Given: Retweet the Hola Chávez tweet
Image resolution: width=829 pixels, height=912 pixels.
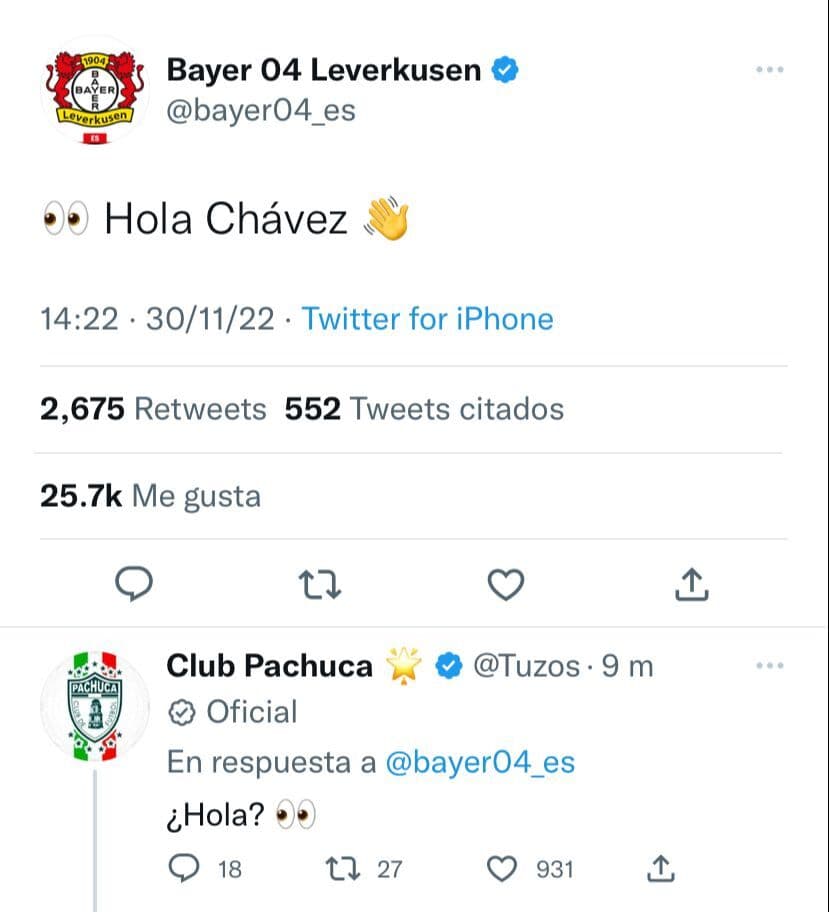Looking at the screenshot, I should (x=321, y=584).
